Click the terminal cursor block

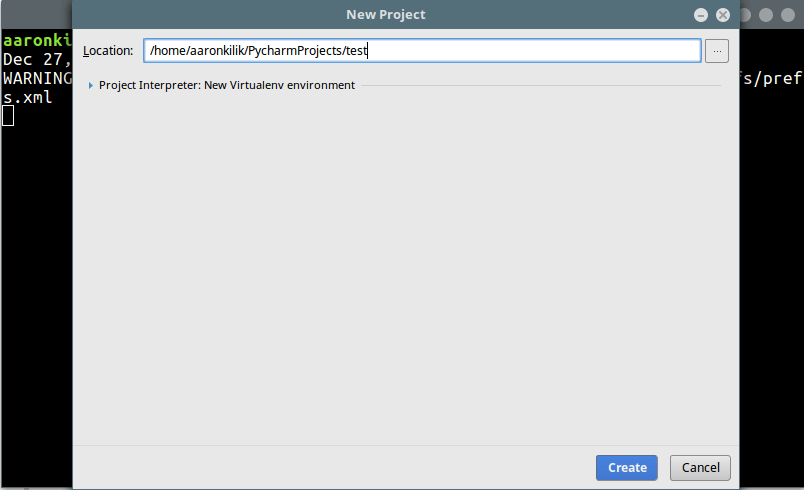pos(8,115)
